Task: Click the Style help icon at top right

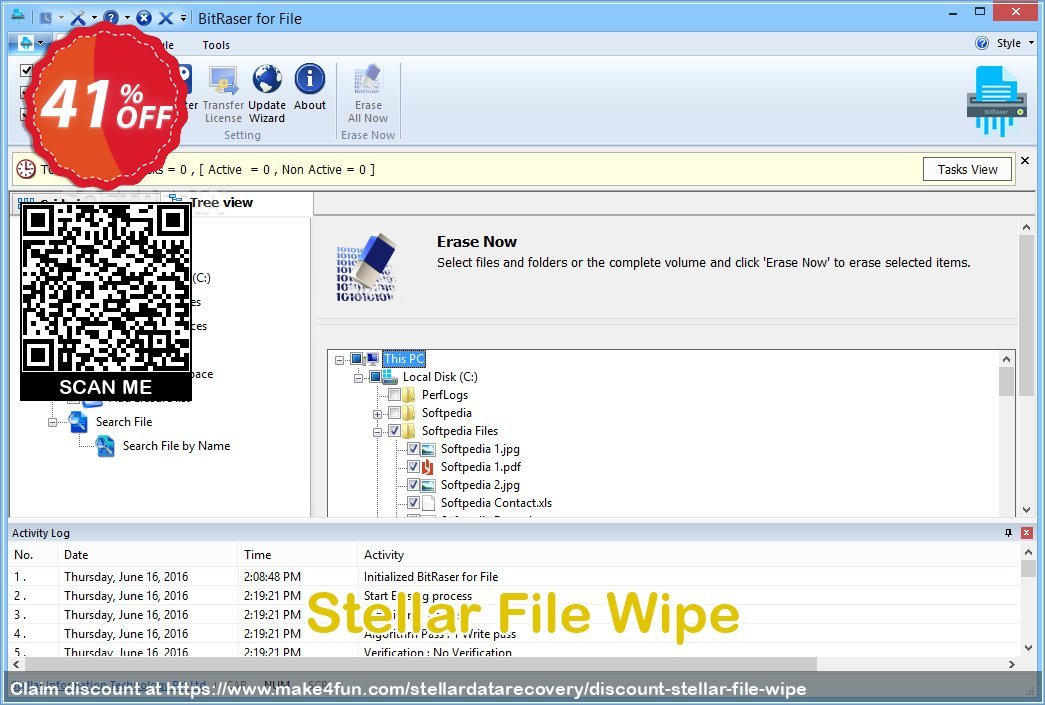Action: pyautogui.click(x=982, y=43)
